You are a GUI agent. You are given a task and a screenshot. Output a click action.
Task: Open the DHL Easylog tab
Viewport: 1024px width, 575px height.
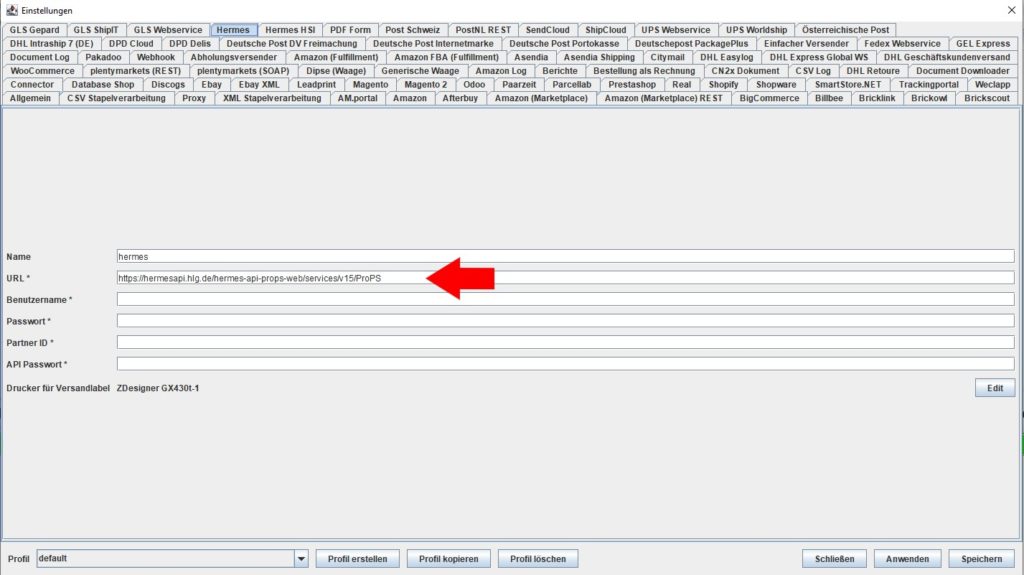(x=727, y=58)
